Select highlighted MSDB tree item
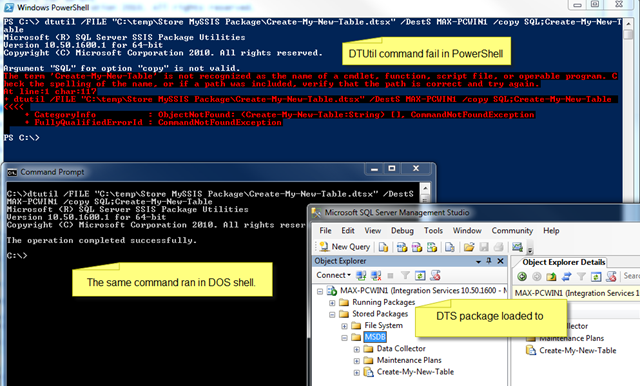640x386 pixels. 375,337
